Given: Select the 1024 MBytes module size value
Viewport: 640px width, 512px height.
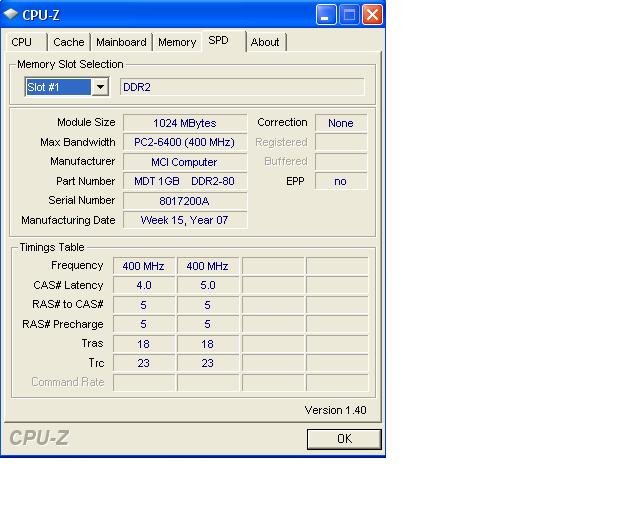Looking at the screenshot, I should pos(185,123).
